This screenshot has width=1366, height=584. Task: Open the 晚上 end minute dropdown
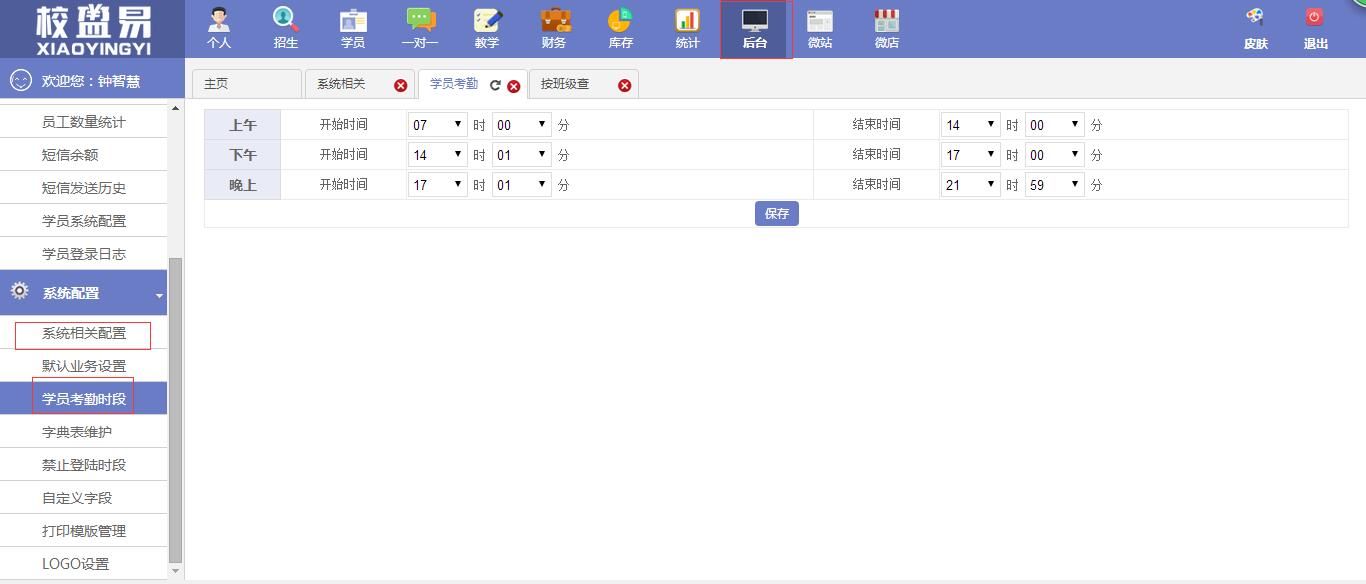[x=1054, y=185]
